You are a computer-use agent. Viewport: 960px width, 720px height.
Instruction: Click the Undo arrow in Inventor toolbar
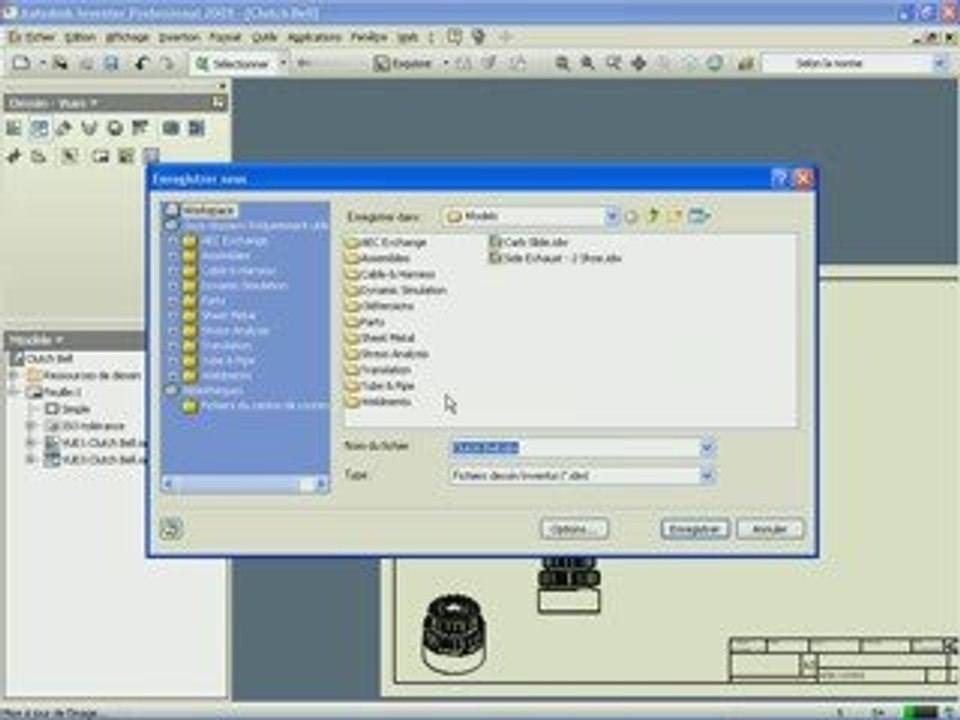coord(141,63)
